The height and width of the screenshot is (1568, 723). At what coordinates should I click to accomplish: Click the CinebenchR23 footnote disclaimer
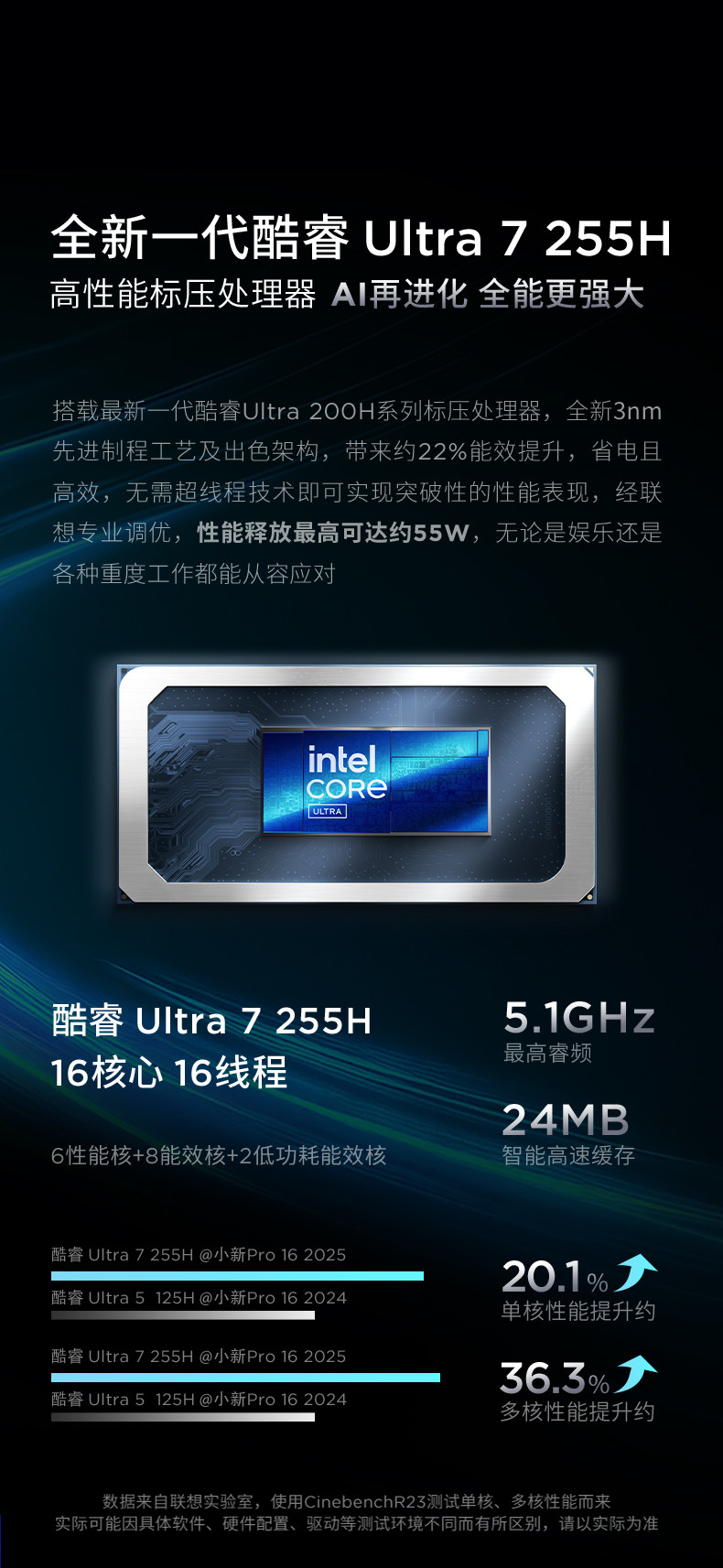[357, 1512]
